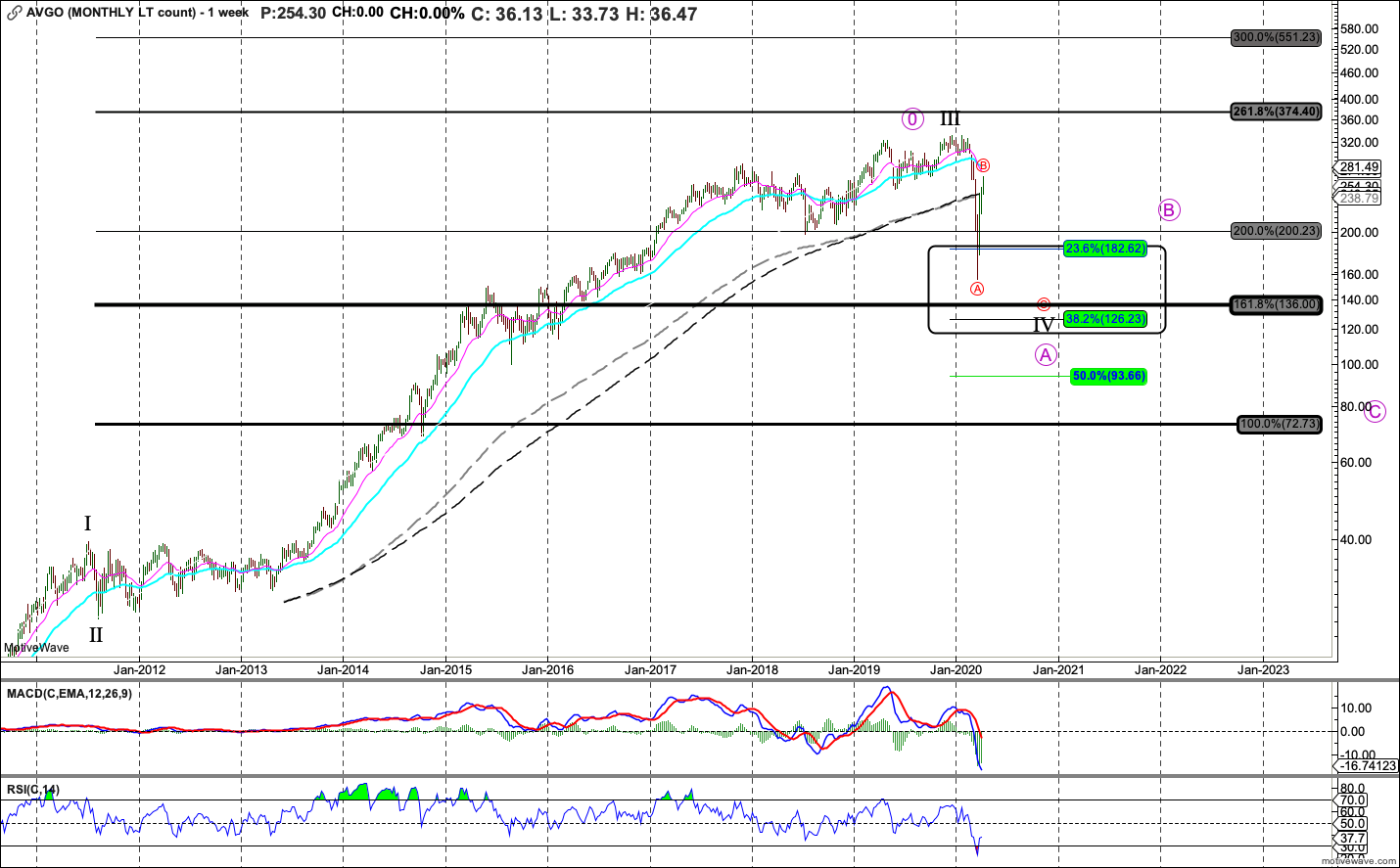Click the magenta circled 0 wave label
1400x868 pixels.
click(x=912, y=119)
